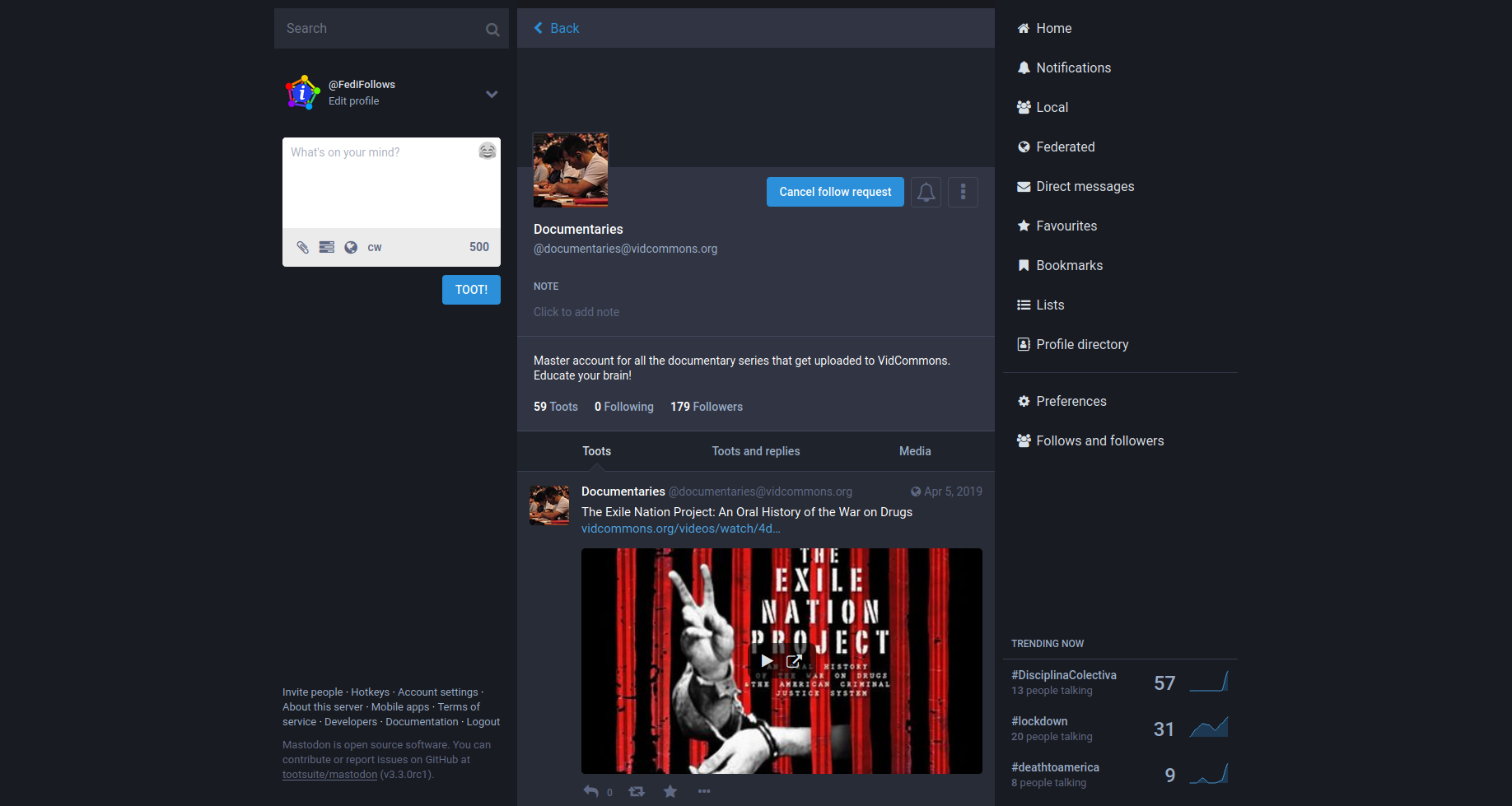Open the emoji picker in compose box
The height and width of the screenshot is (806, 1512).
[488, 151]
